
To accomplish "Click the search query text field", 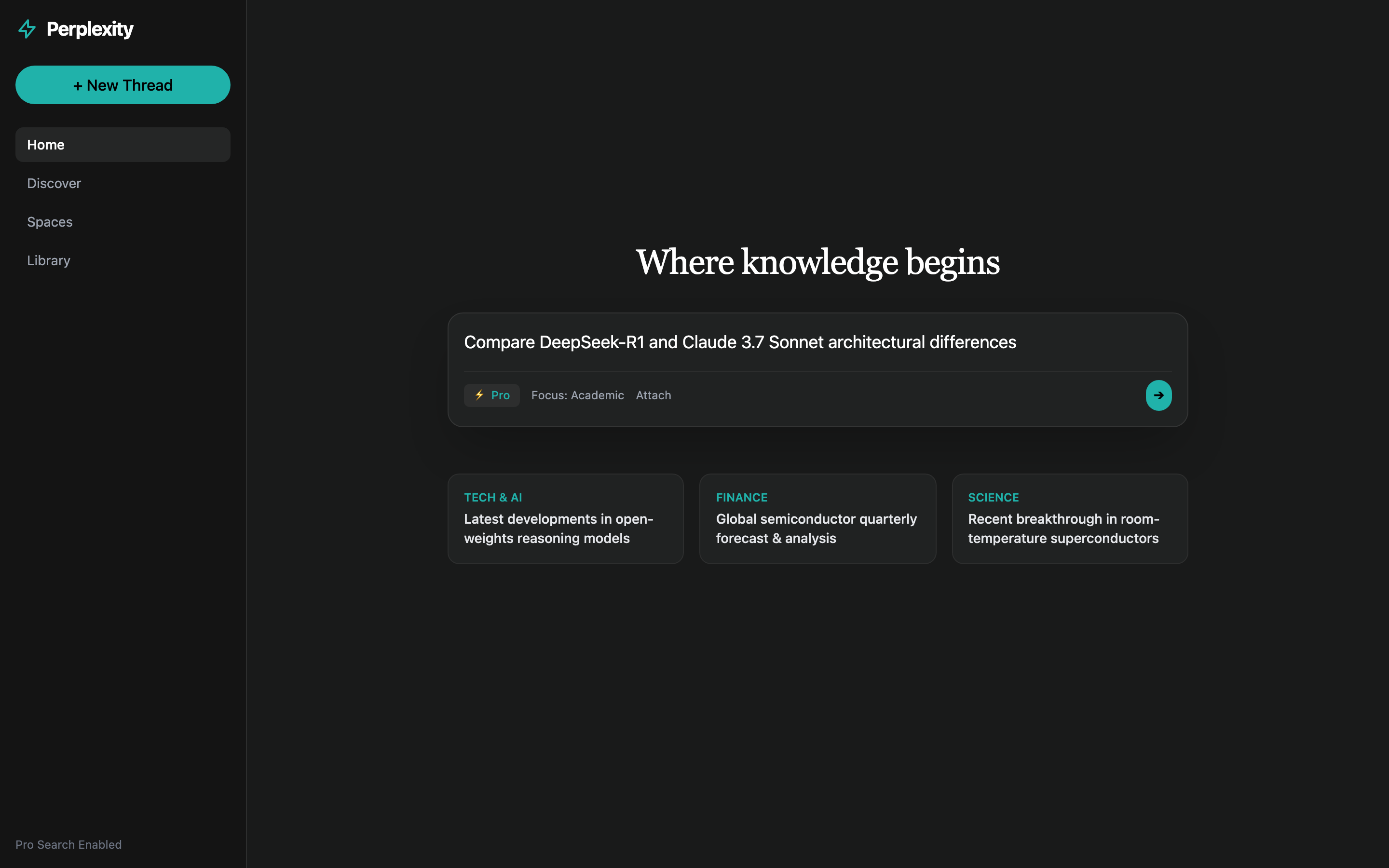I will (817, 342).
